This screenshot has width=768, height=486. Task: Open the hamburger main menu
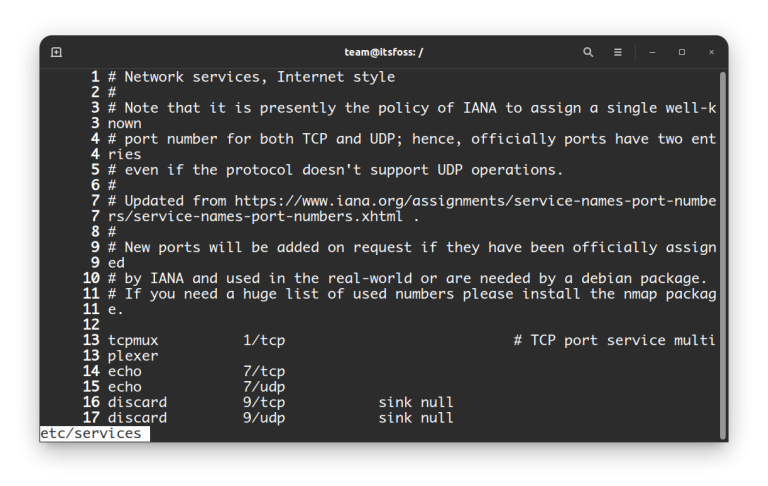pos(618,52)
